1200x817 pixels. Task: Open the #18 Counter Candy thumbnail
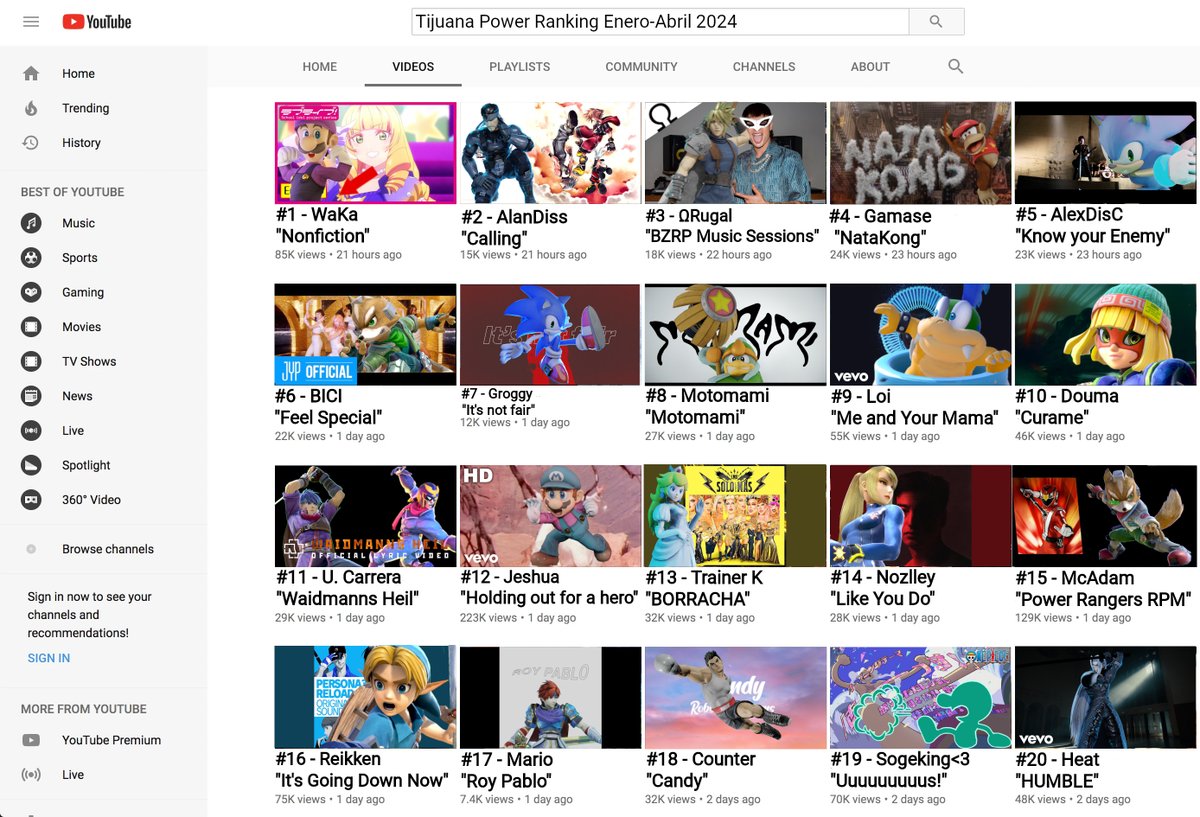coord(735,697)
